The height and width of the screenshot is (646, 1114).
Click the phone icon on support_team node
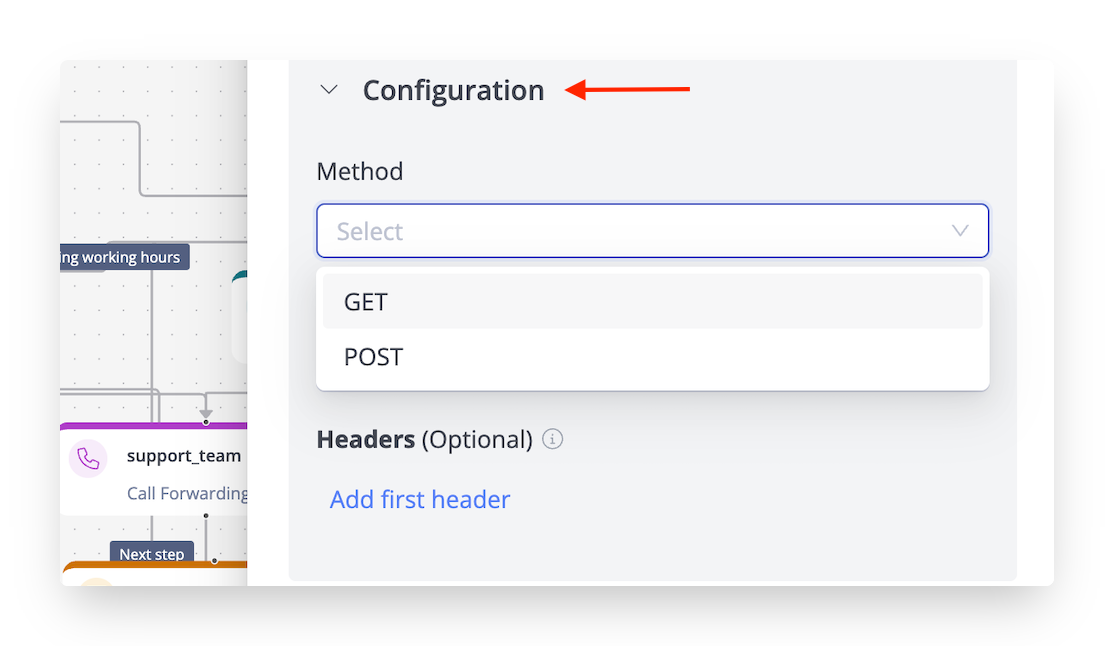click(x=89, y=458)
